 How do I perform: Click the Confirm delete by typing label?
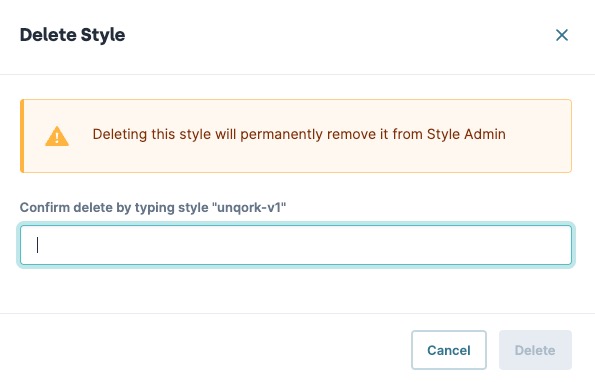[x=153, y=208]
